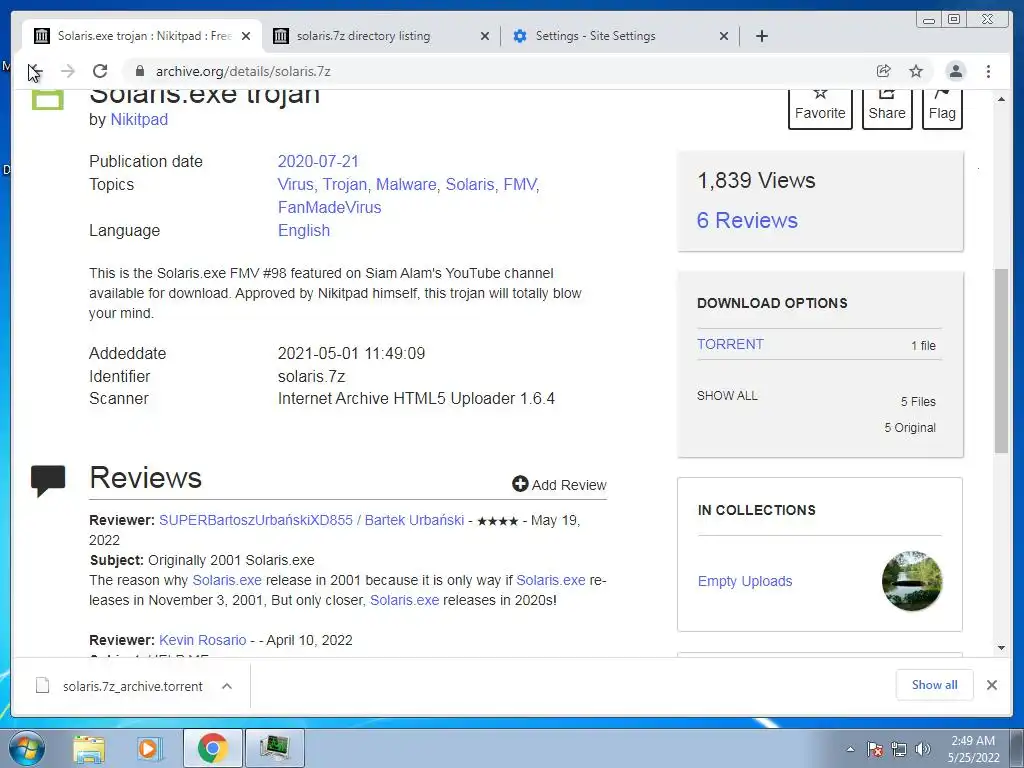Screen dimensions: 1024x768
Task: Open the Malware topic link
Action: click(x=406, y=184)
